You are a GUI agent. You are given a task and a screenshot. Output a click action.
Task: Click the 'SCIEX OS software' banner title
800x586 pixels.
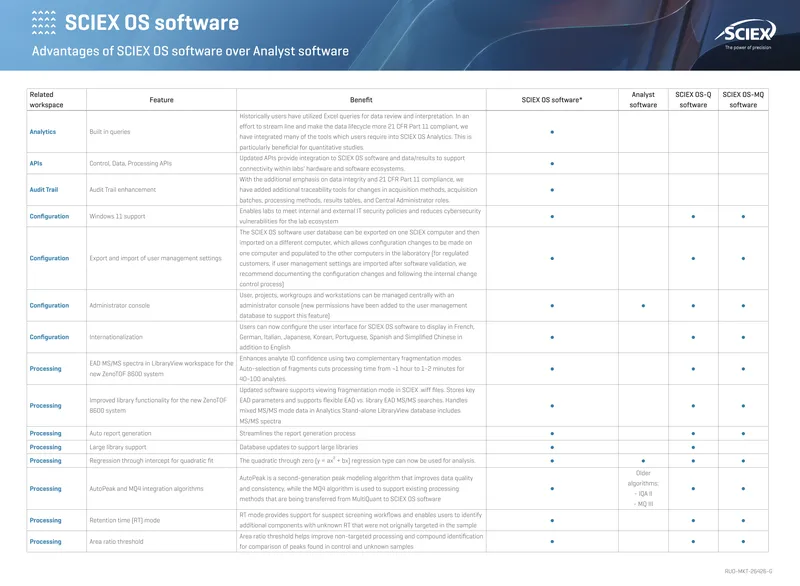[152, 23]
